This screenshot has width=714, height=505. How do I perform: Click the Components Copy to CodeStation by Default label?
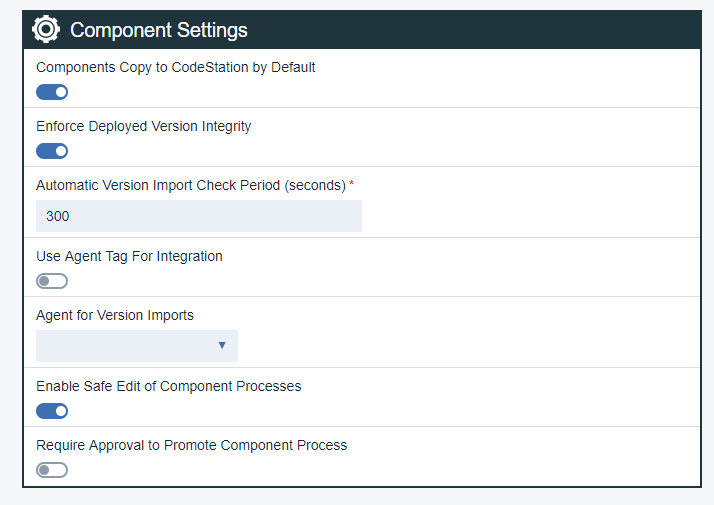click(x=176, y=67)
